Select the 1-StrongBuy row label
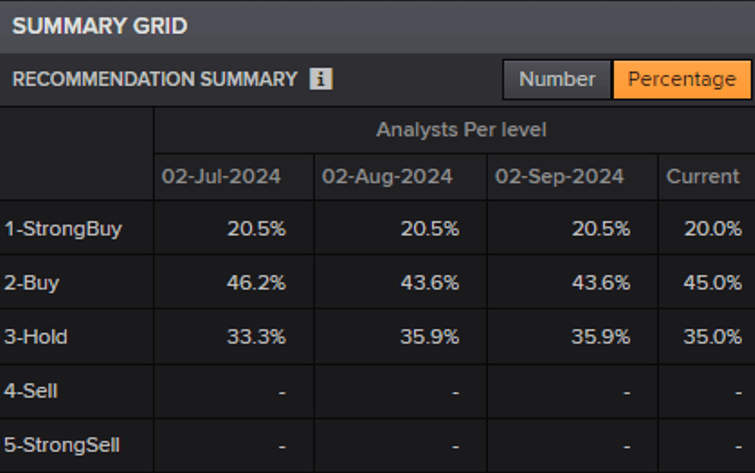The width and height of the screenshot is (755, 473). pyautogui.click(x=63, y=228)
